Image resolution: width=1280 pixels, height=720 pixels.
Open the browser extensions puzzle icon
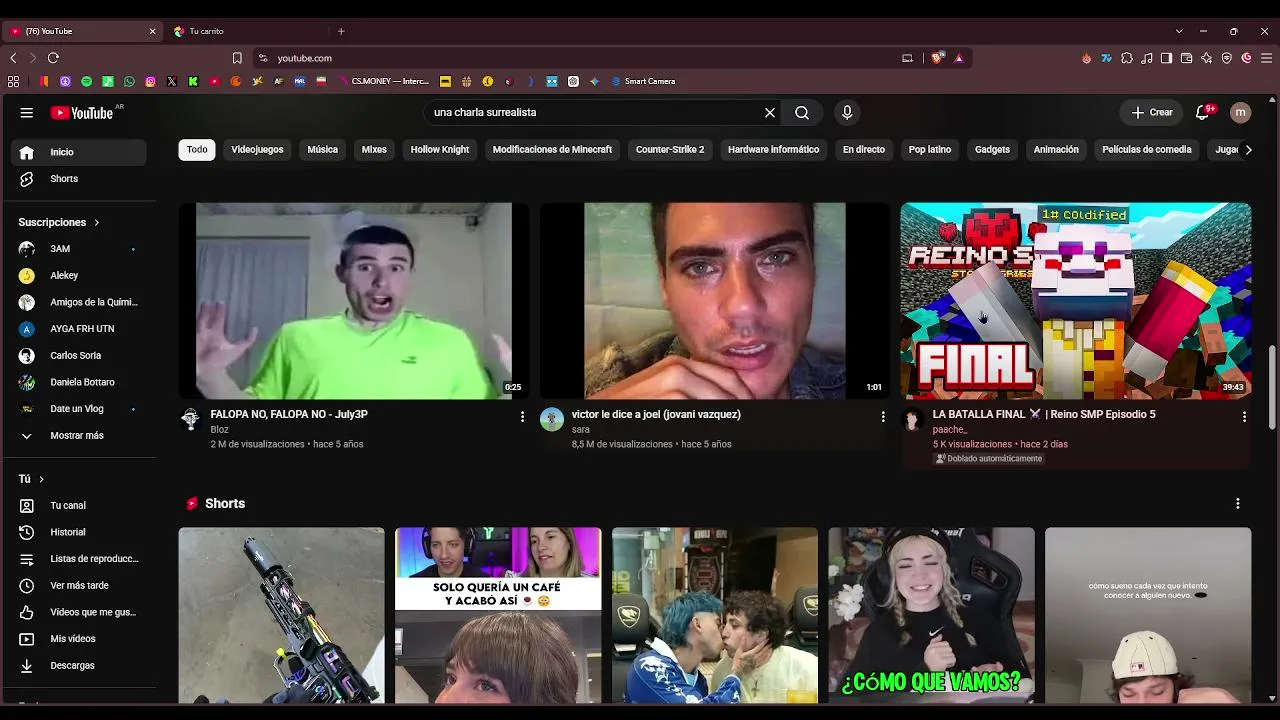(1127, 58)
